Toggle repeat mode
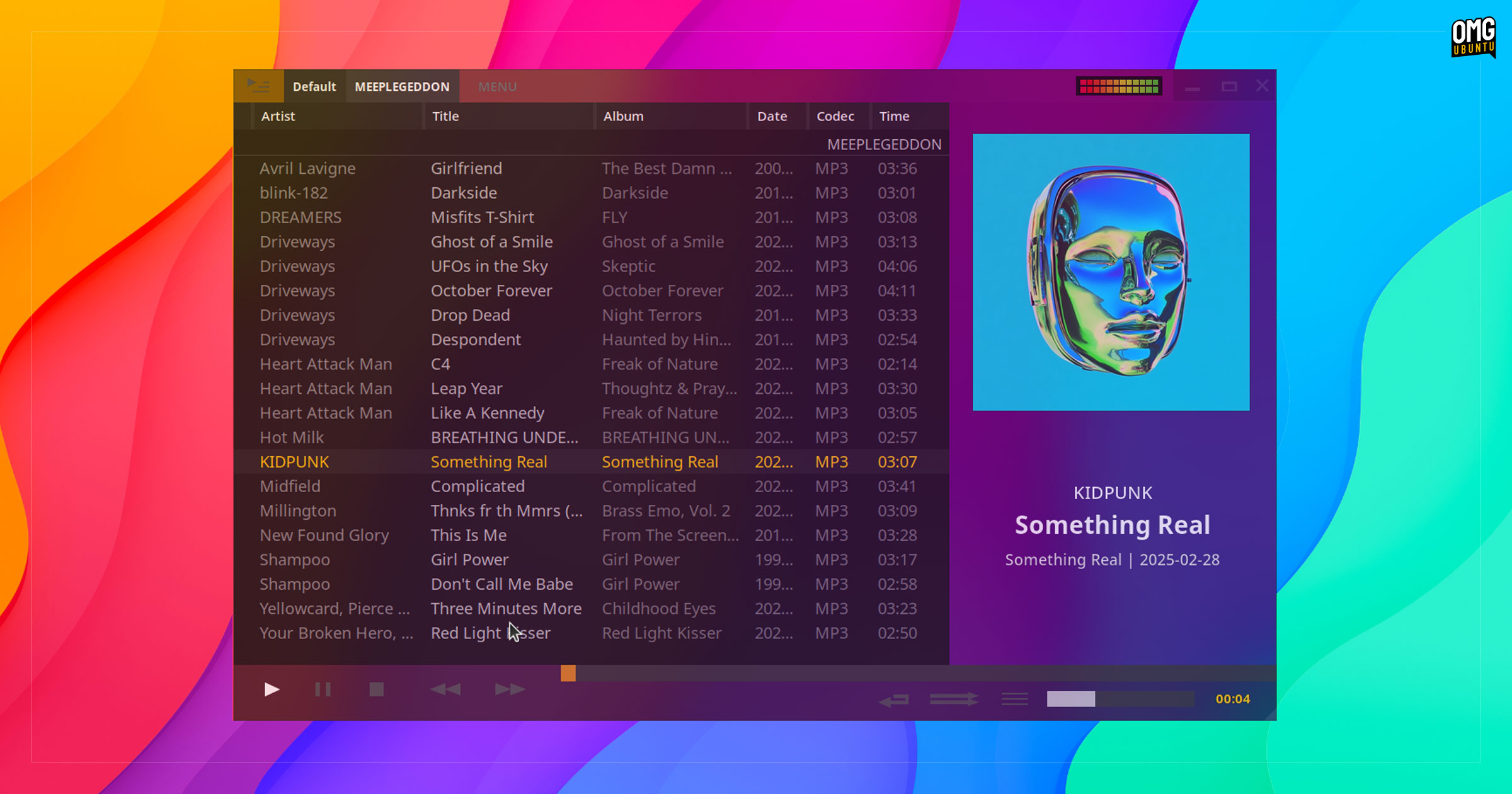The height and width of the screenshot is (794, 1512). (894, 698)
